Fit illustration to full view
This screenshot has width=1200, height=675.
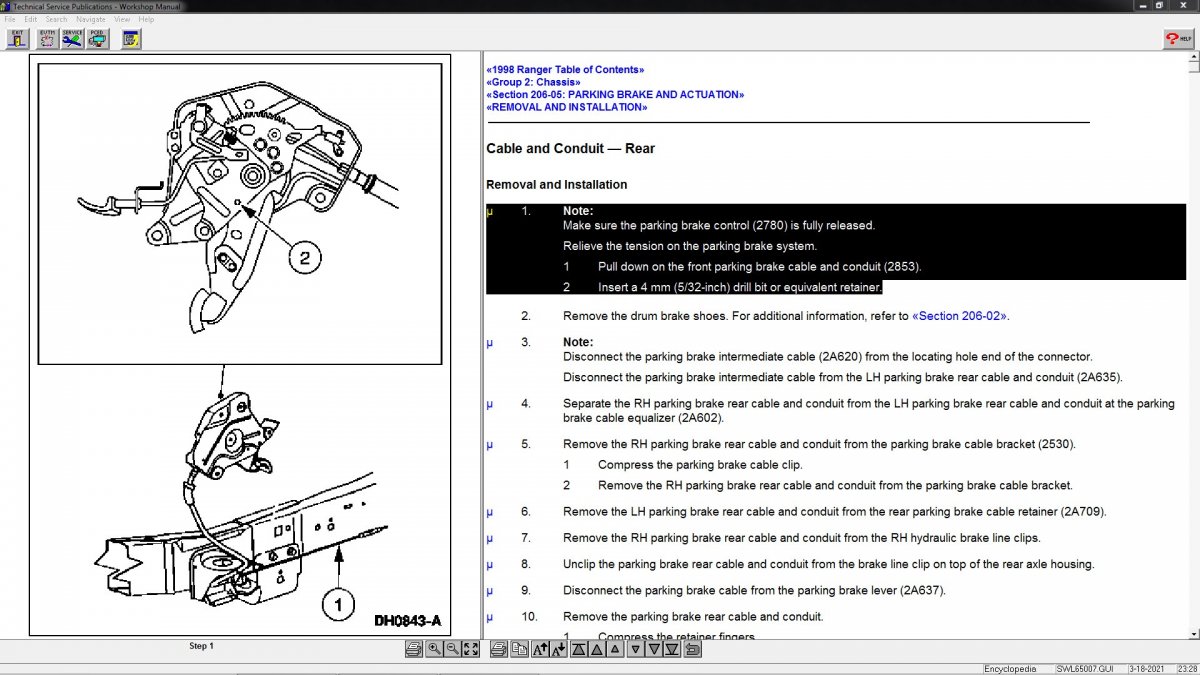[x=471, y=649]
